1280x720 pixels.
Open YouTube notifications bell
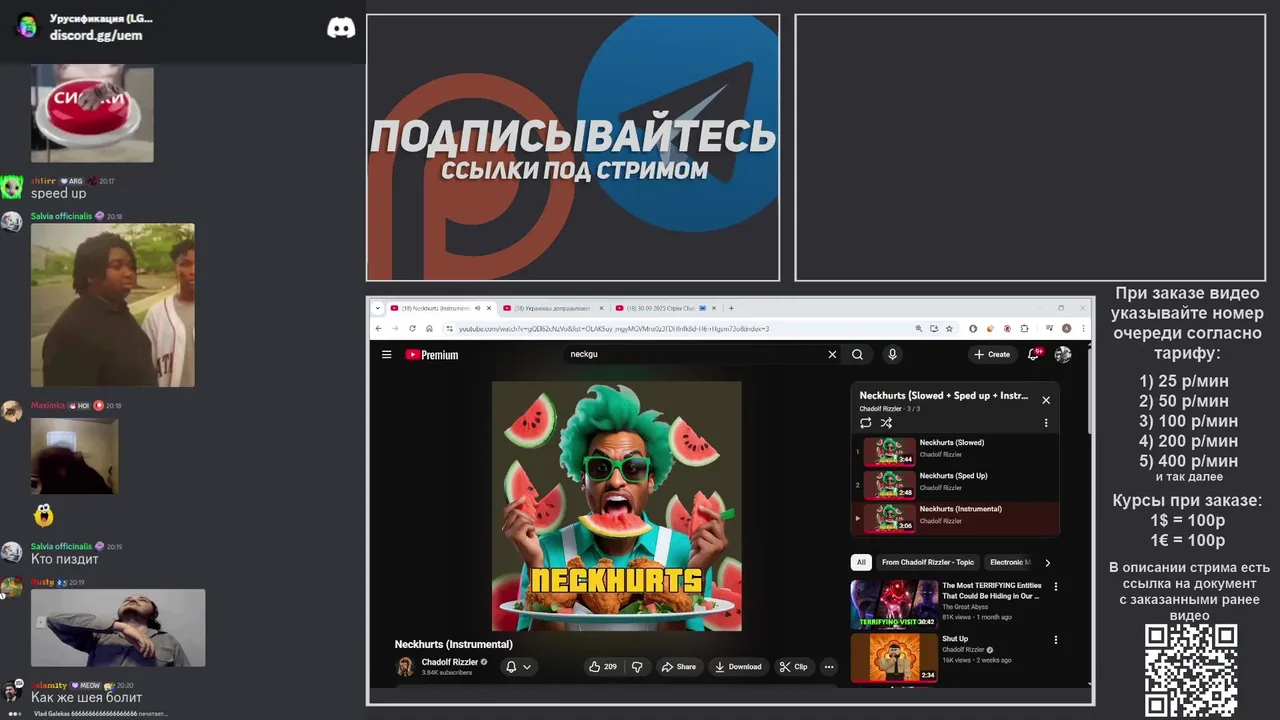click(1034, 354)
